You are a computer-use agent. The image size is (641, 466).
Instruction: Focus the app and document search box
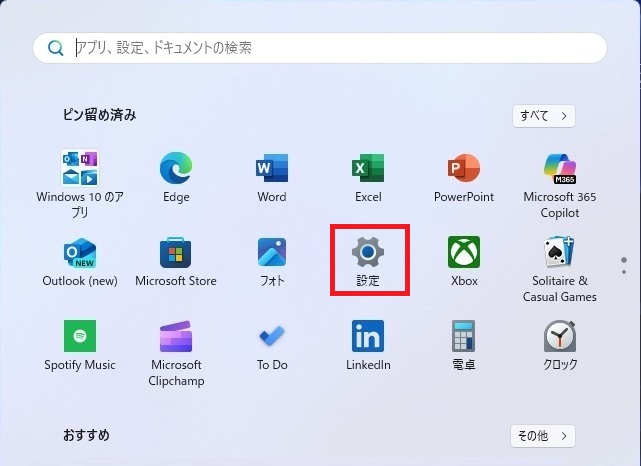click(x=320, y=48)
